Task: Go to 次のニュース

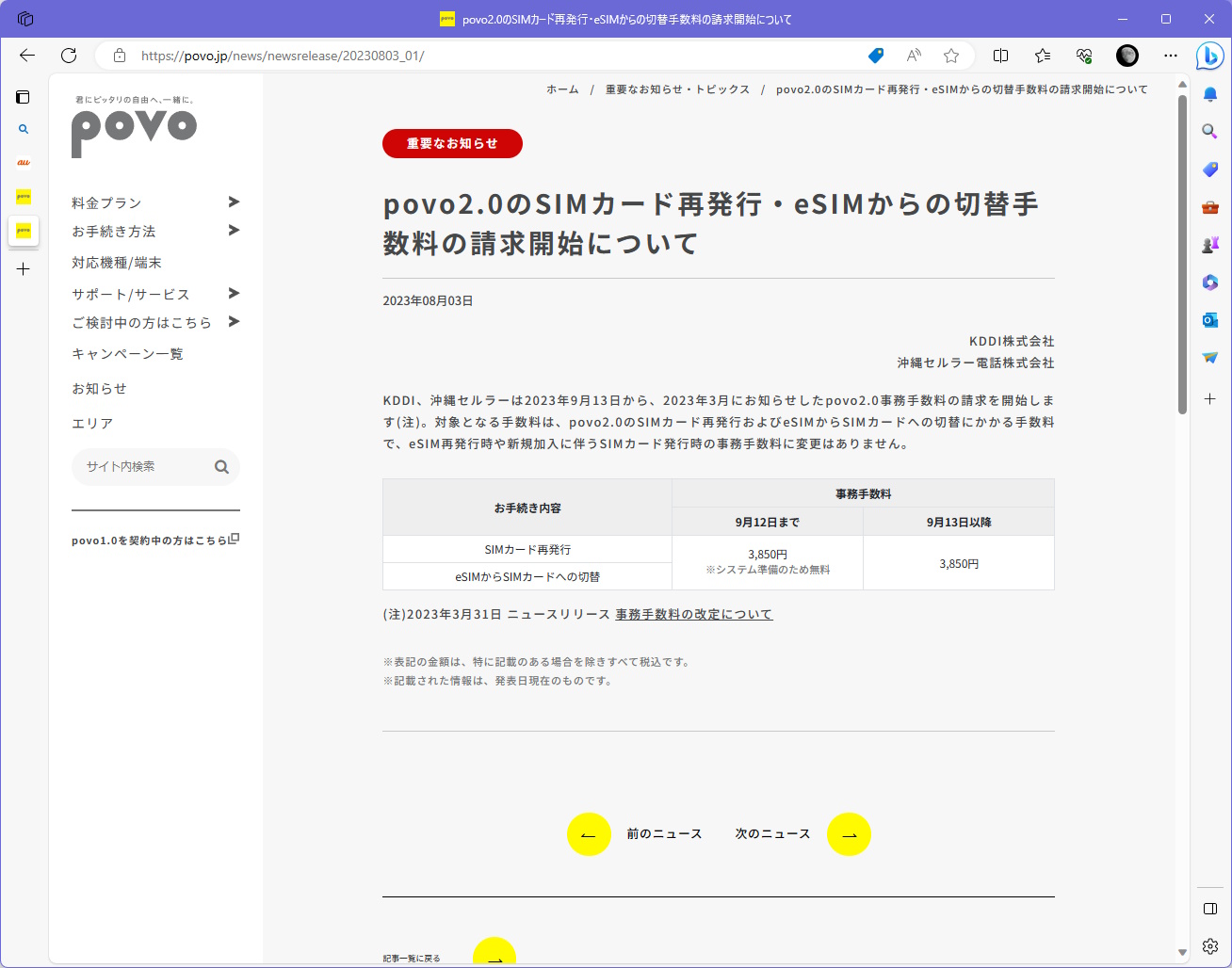Action: tap(773, 833)
